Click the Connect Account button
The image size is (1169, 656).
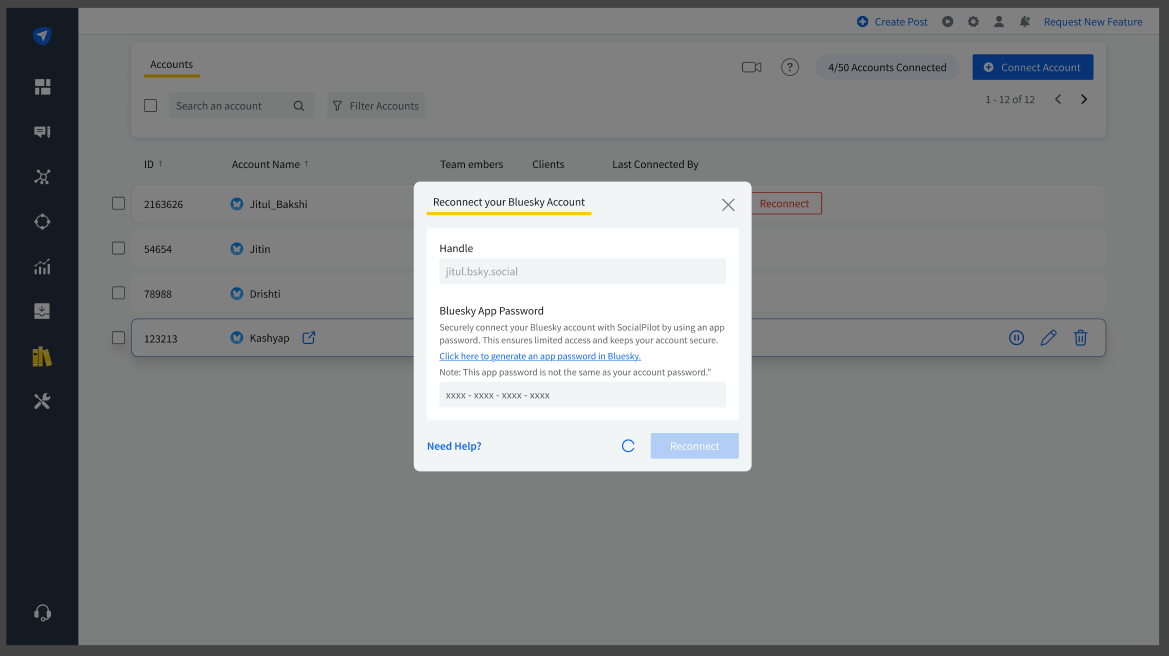tap(1032, 67)
